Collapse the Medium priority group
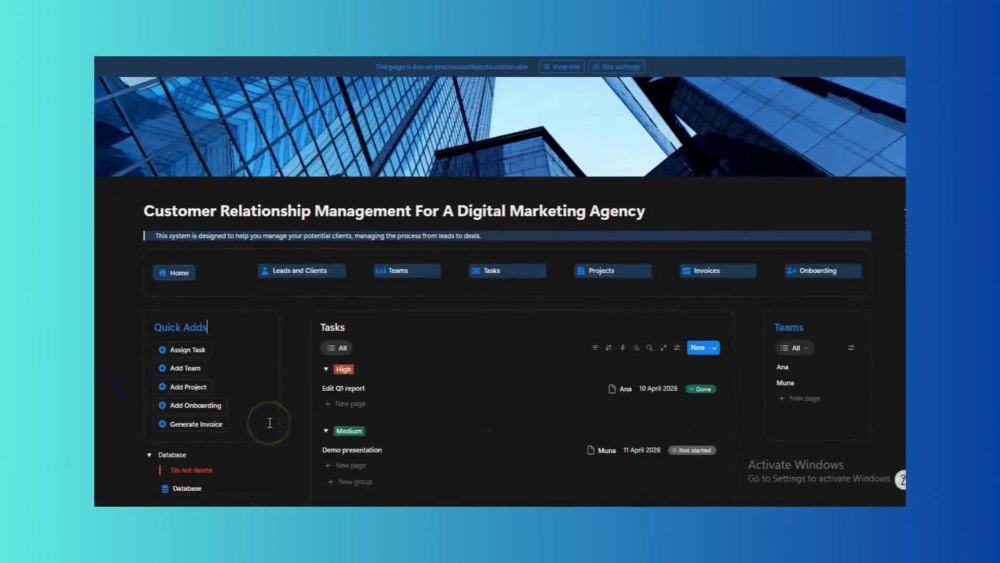 [x=326, y=431]
